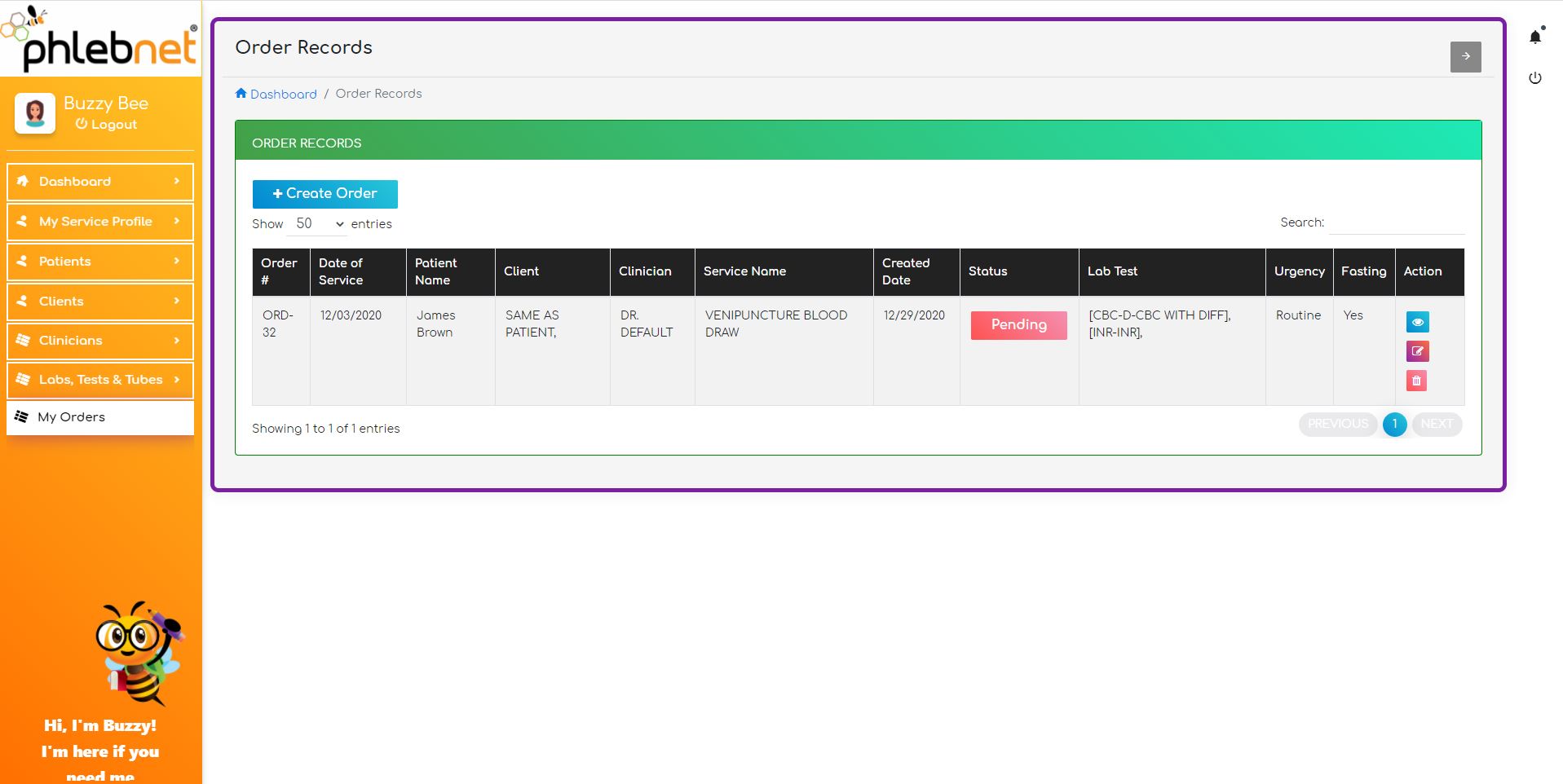Click the trash icon to delete ORD-32
This screenshot has width=1563, height=784.
pyautogui.click(x=1416, y=381)
